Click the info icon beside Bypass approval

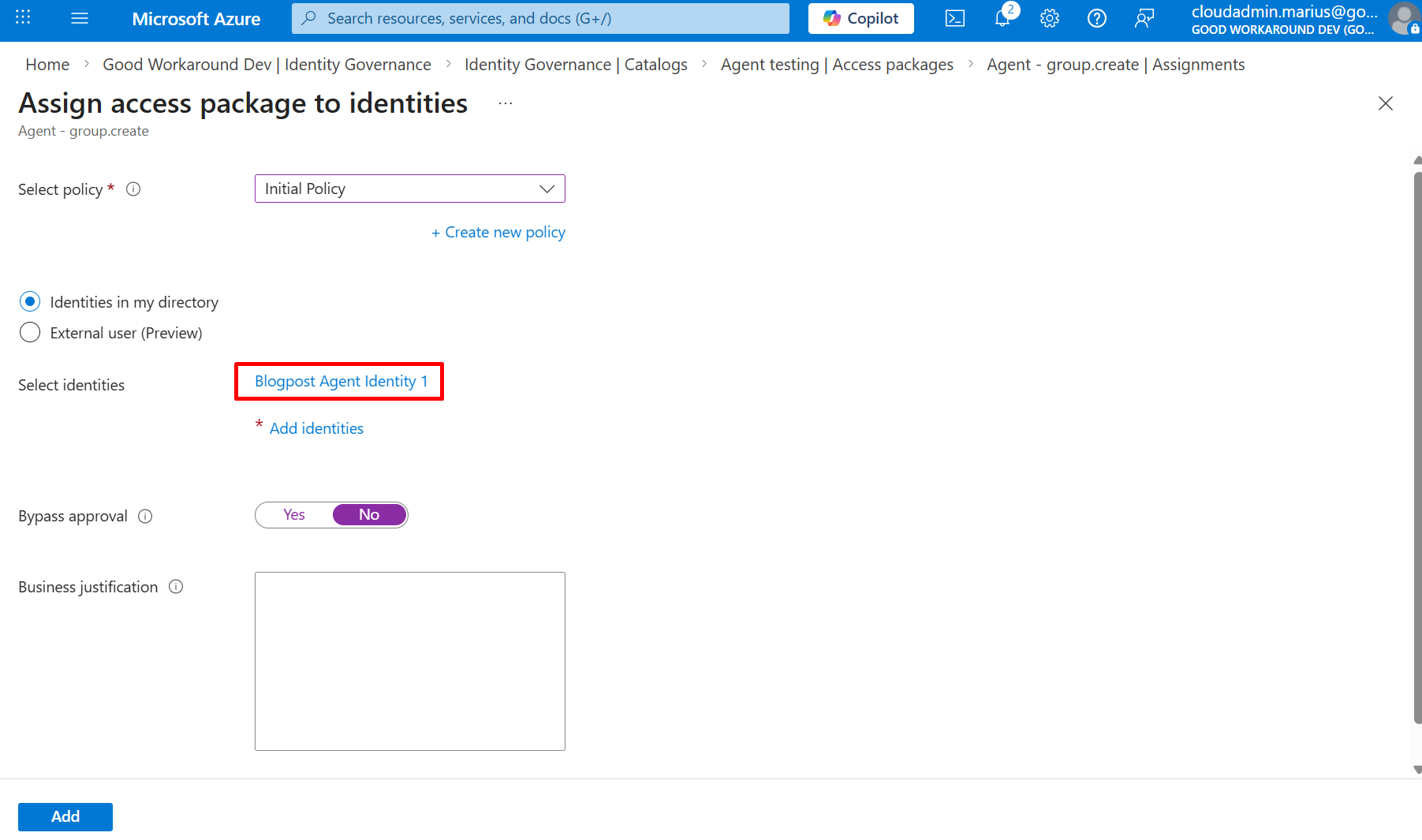(x=145, y=517)
